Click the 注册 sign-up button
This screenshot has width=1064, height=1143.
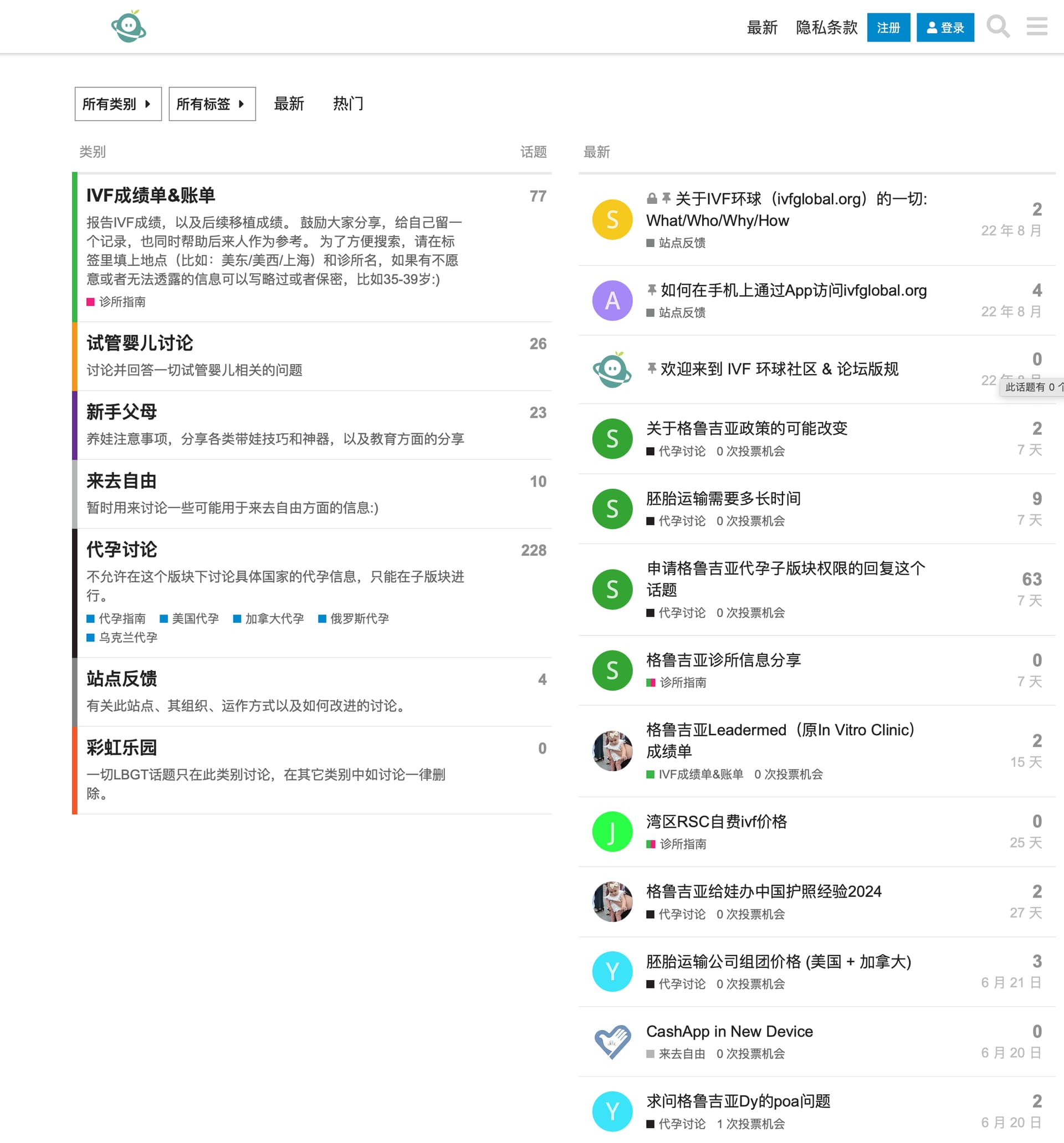pos(888,28)
